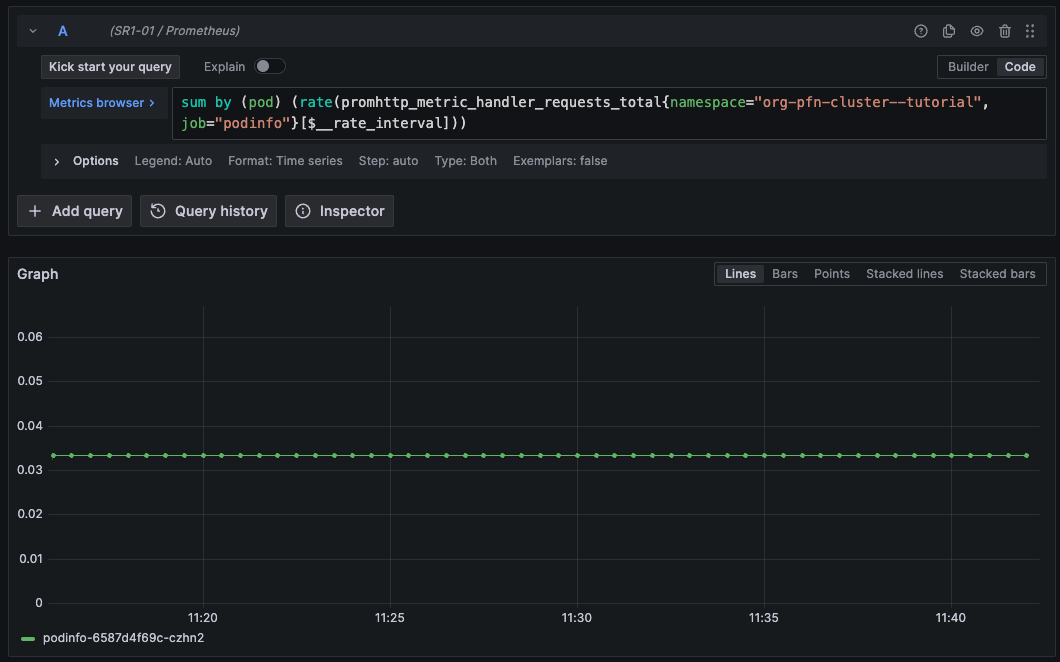Click the Step: auto option text
The width and height of the screenshot is (1060, 662).
(x=389, y=161)
